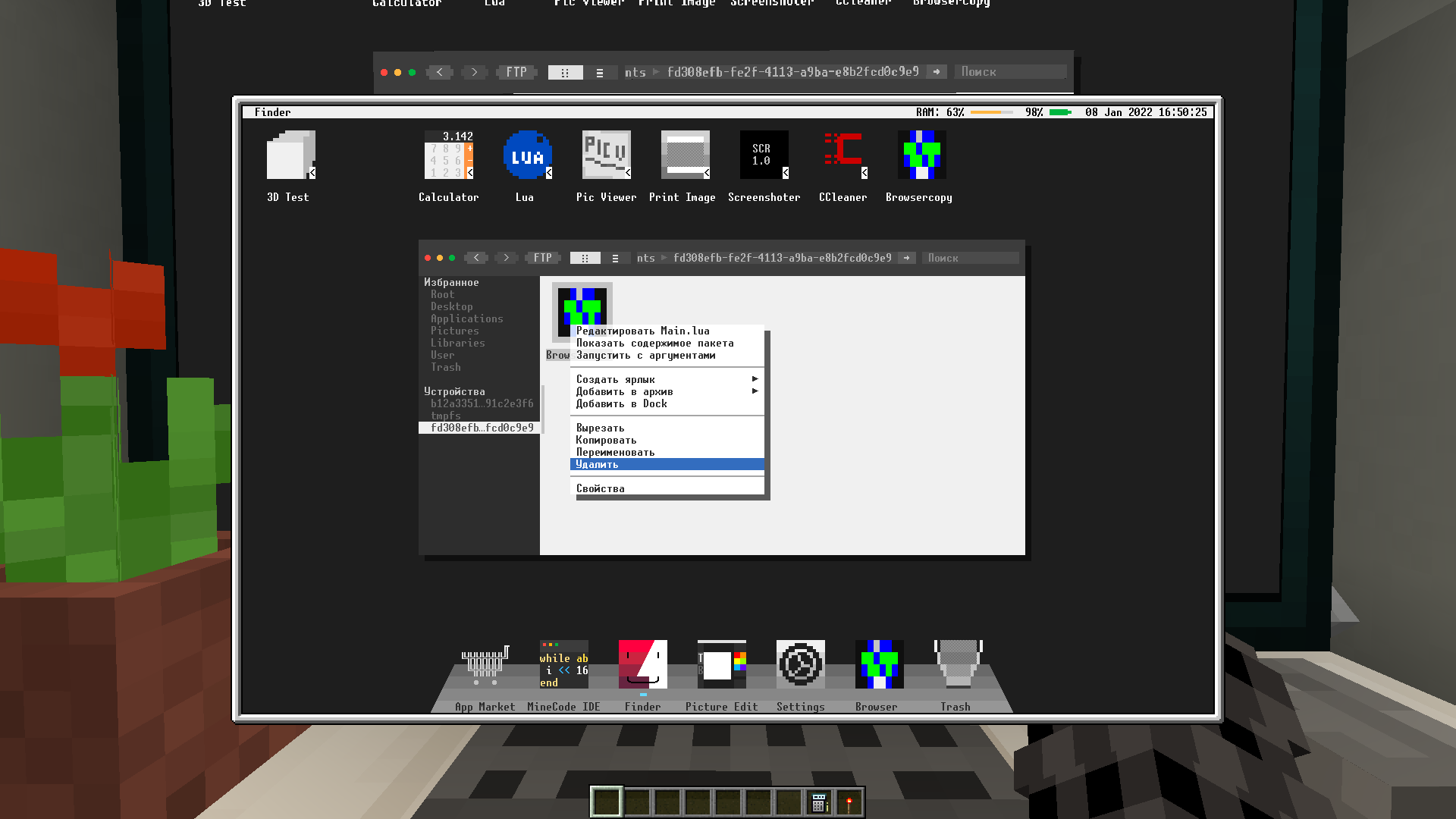The image size is (1456, 819).
Task: Switch Finder to list view
Action: click(615, 258)
